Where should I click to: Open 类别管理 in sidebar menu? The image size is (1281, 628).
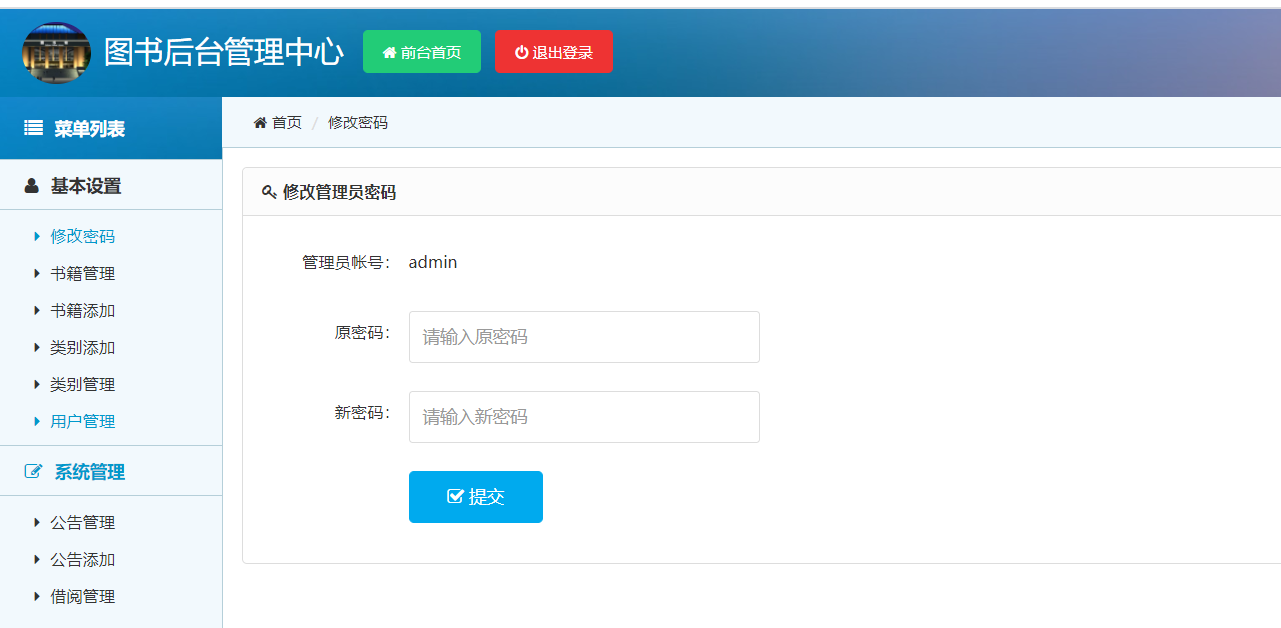coord(83,385)
